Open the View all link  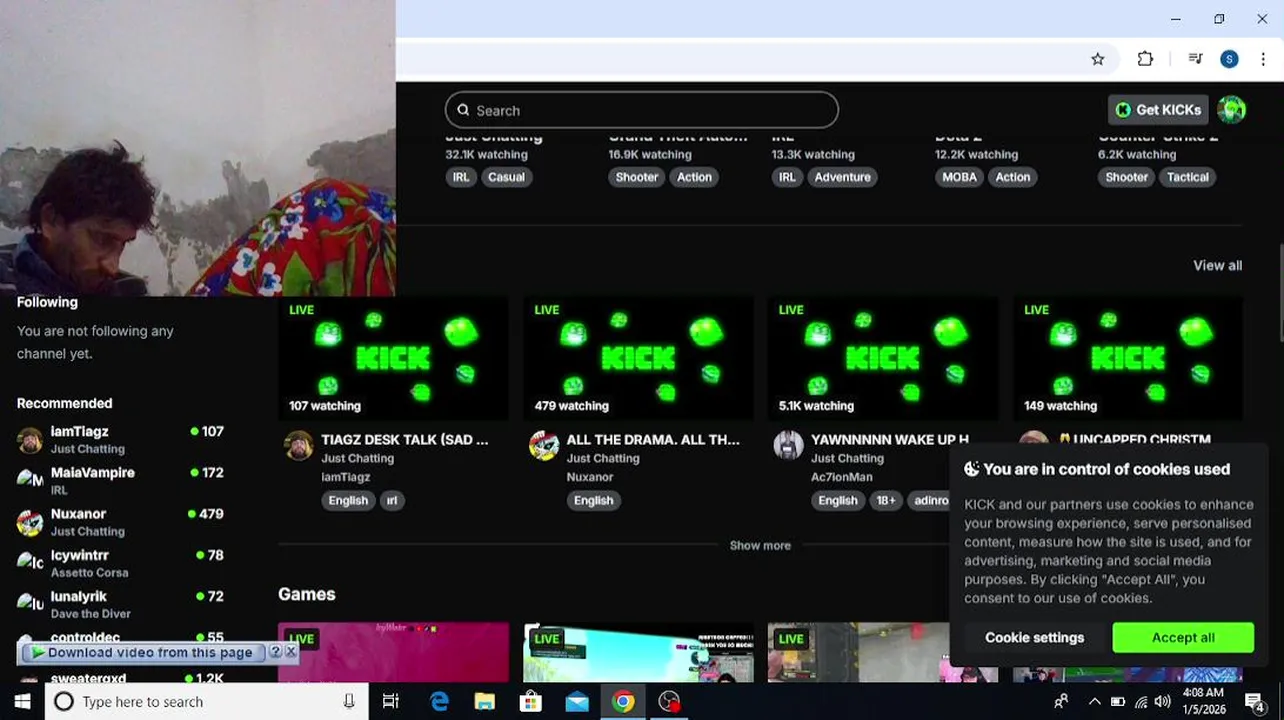point(1217,265)
